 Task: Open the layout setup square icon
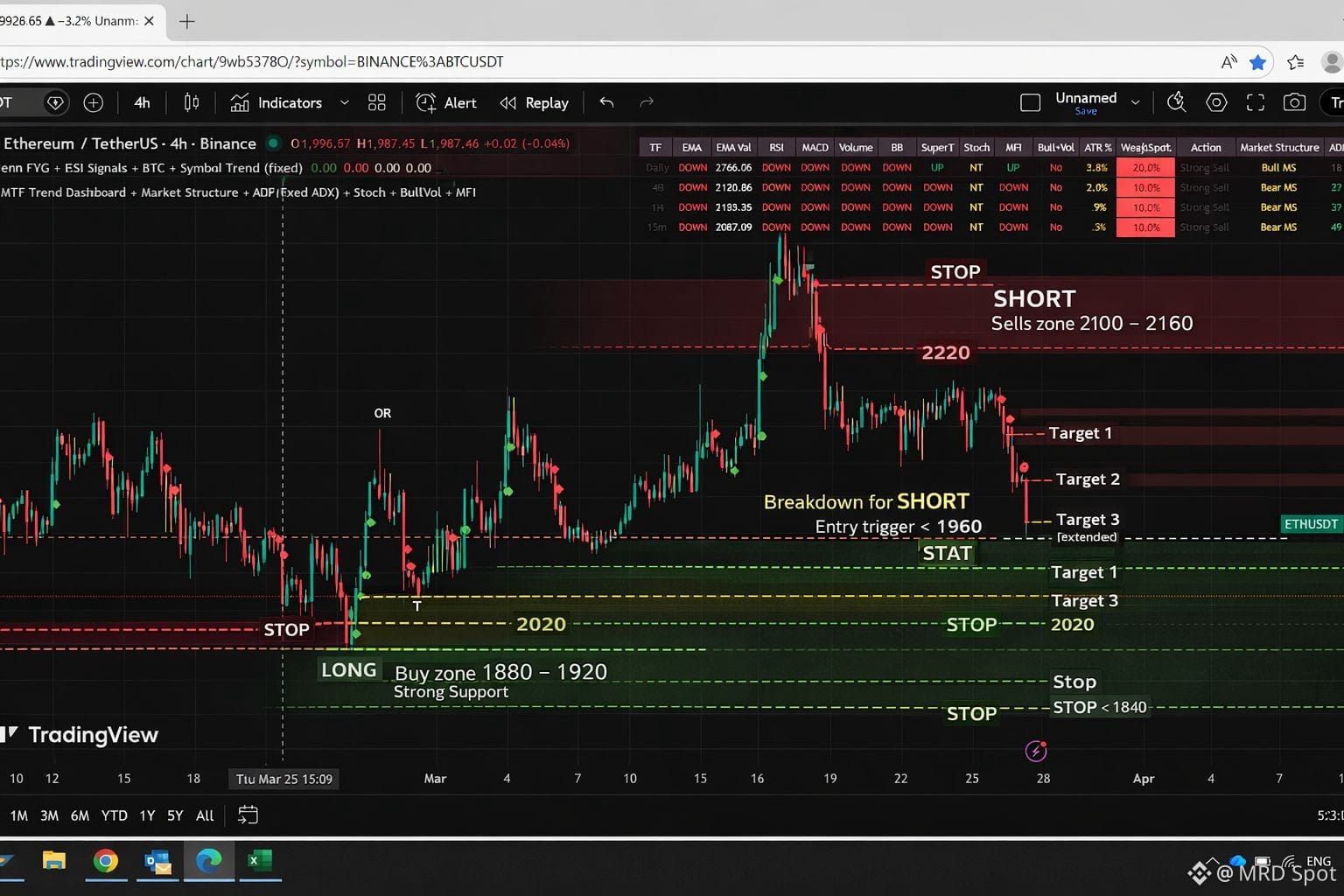1031,102
